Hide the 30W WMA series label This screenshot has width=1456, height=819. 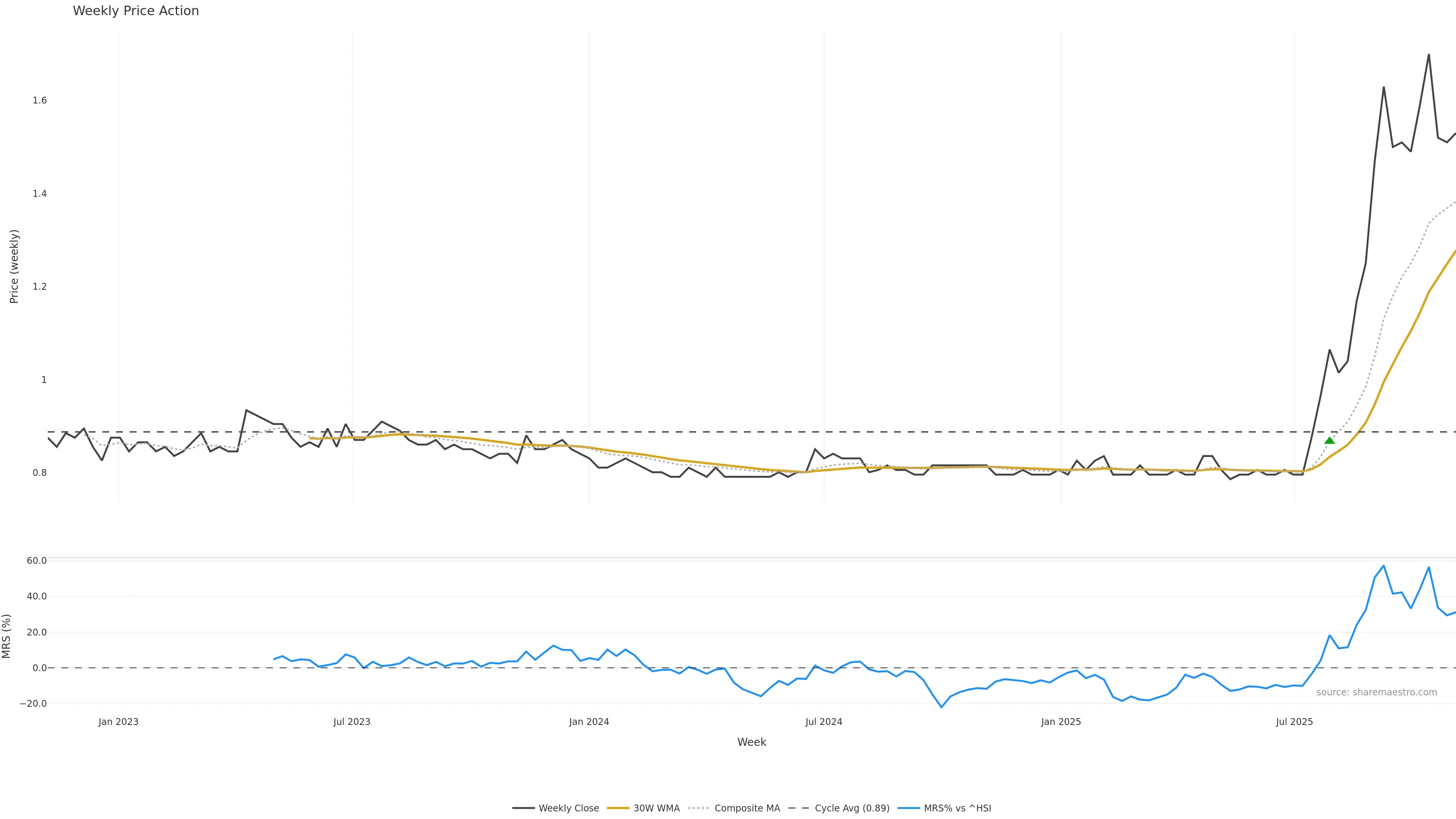tap(656, 808)
